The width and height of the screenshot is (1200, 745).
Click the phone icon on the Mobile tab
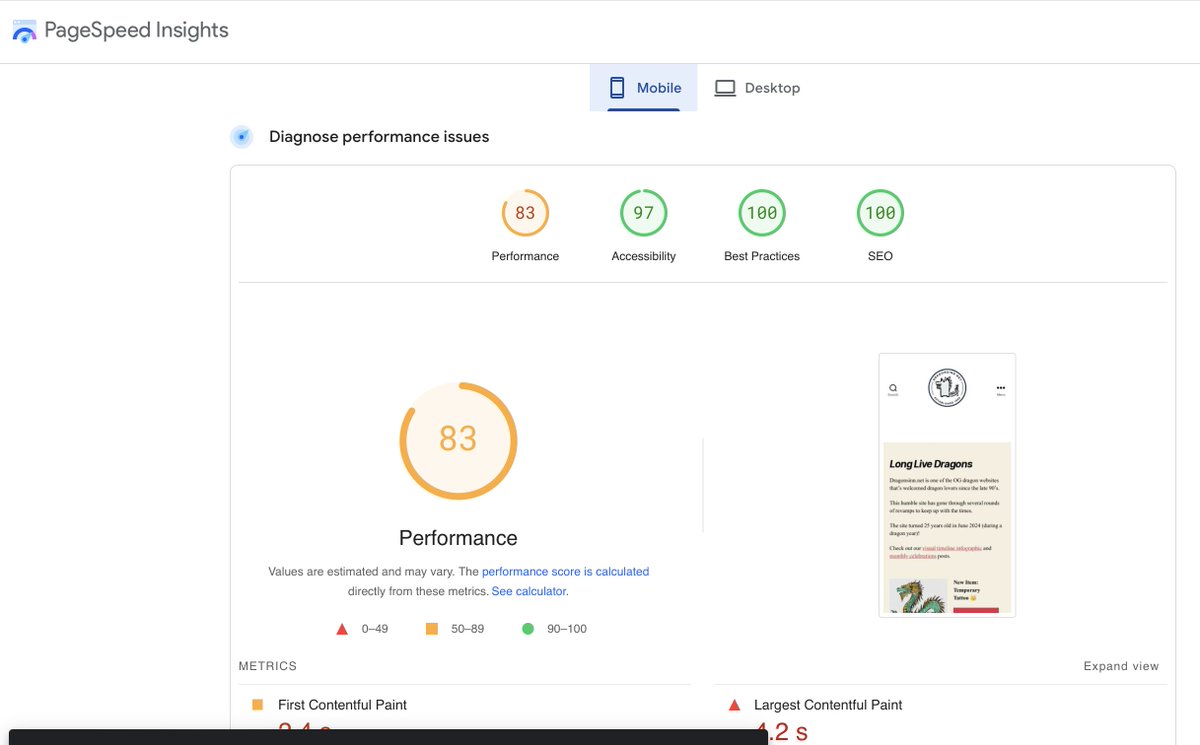617,87
